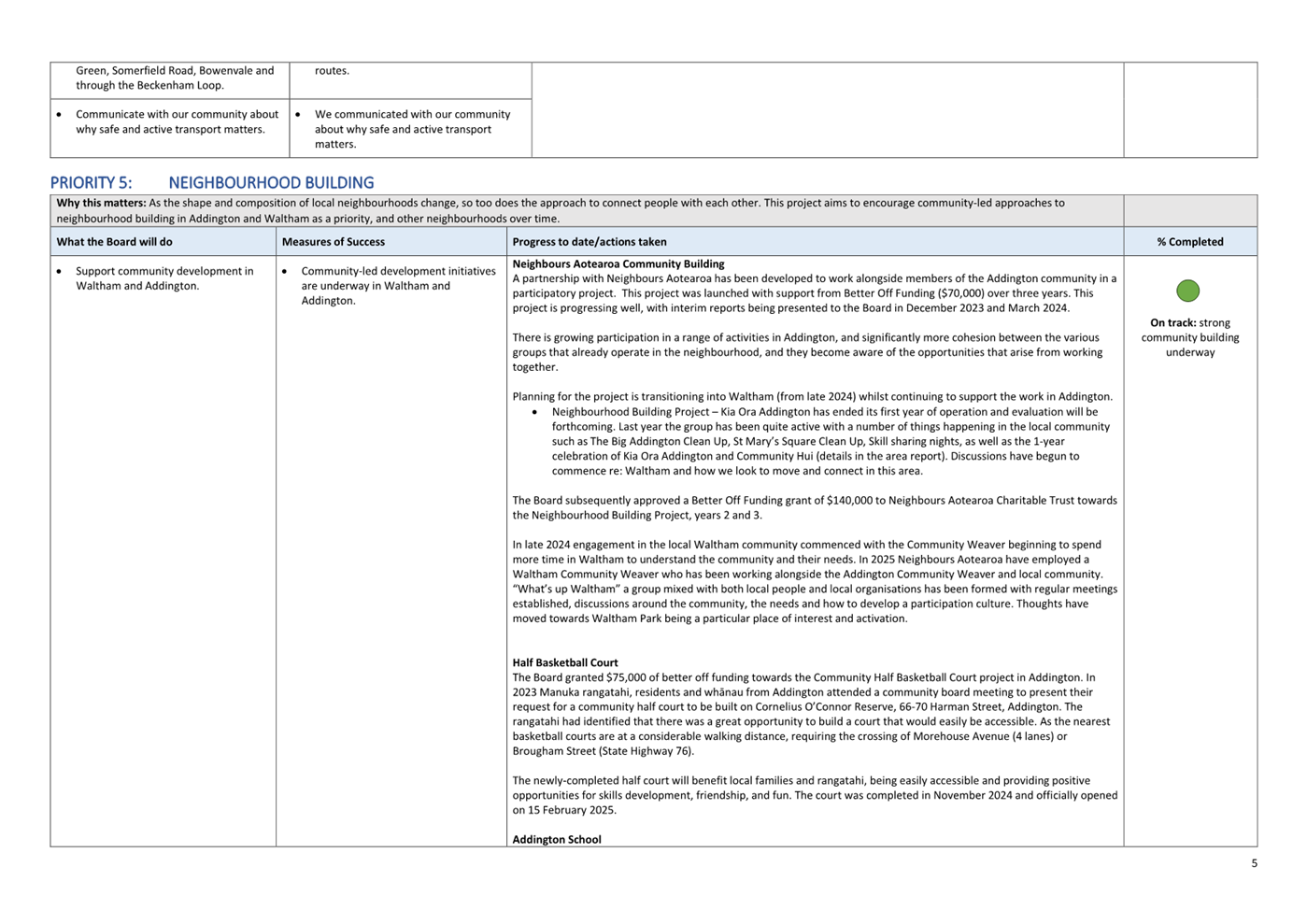
Task: Click the 'Measures of Success' column header
Action: pos(333,242)
